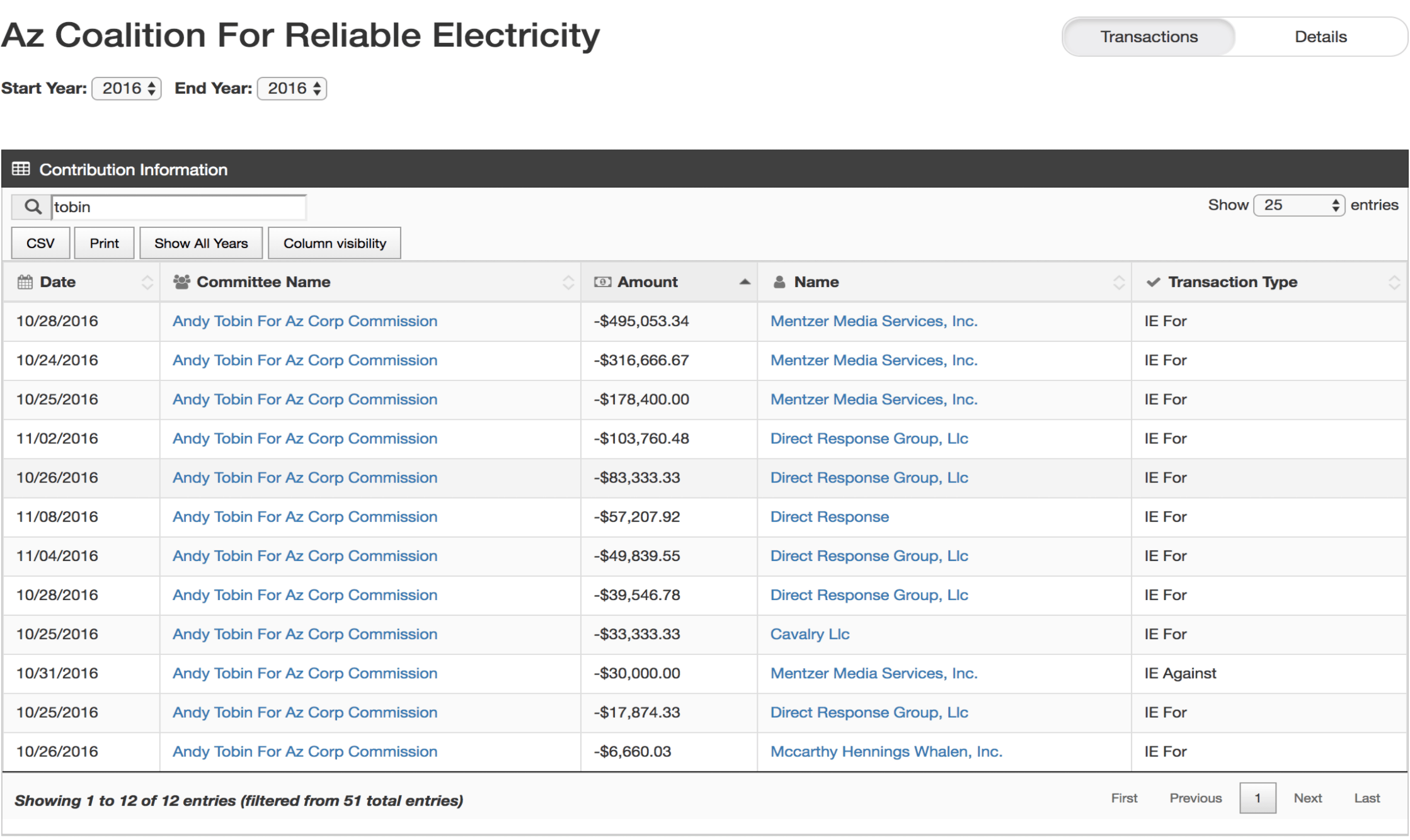Click the Transaction Type column header label
The width and height of the screenshot is (1410, 840).
pos(1232,282)
